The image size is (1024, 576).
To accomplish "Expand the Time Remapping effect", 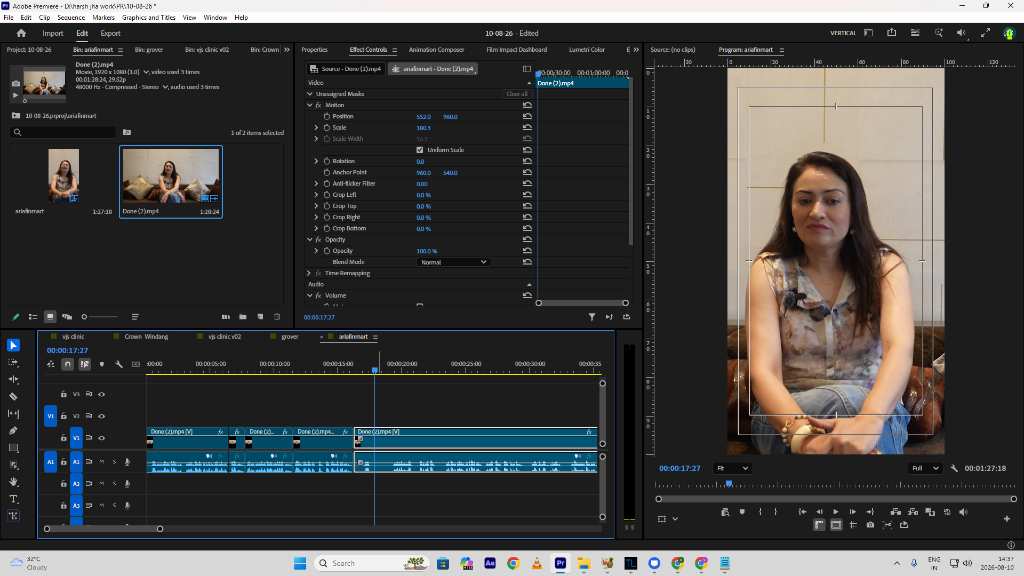I will tap(309, 273).
